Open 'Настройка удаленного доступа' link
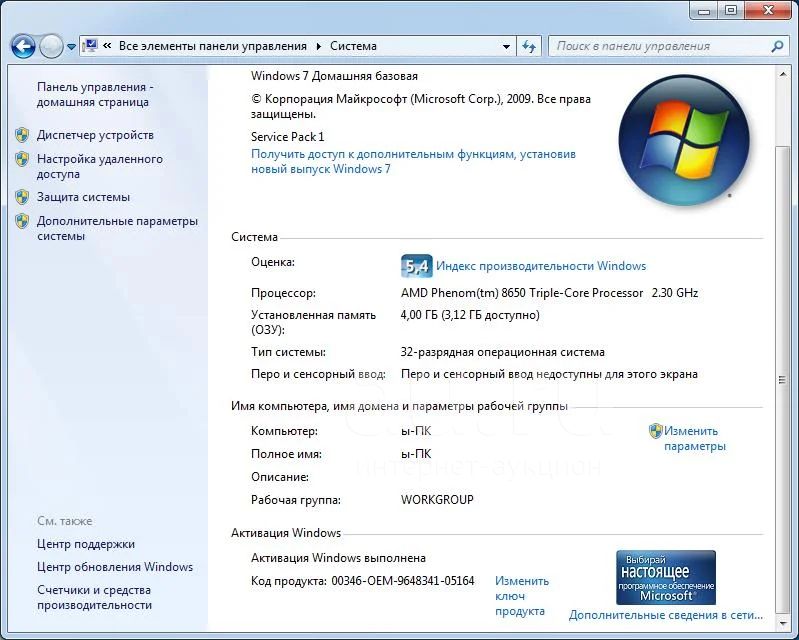The height and width of the screenshot is (640, 799). [x=99, y=166]
